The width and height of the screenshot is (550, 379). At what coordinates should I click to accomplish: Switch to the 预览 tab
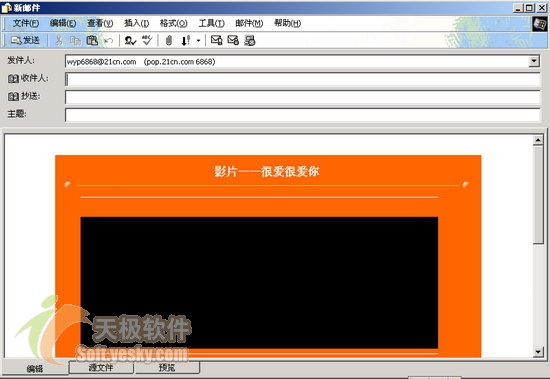coord(167,367)
